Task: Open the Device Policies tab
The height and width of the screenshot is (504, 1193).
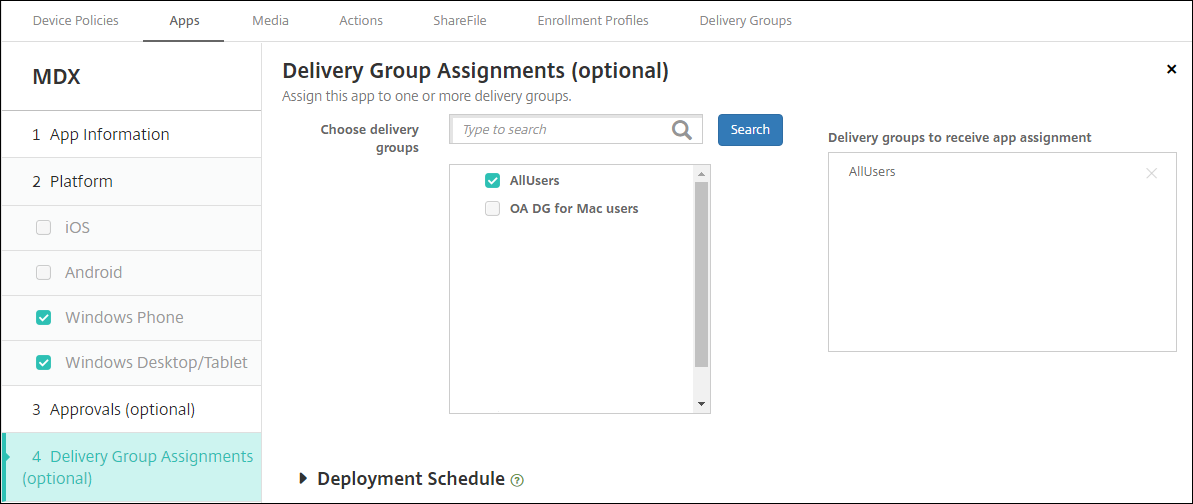Action: 75,20
